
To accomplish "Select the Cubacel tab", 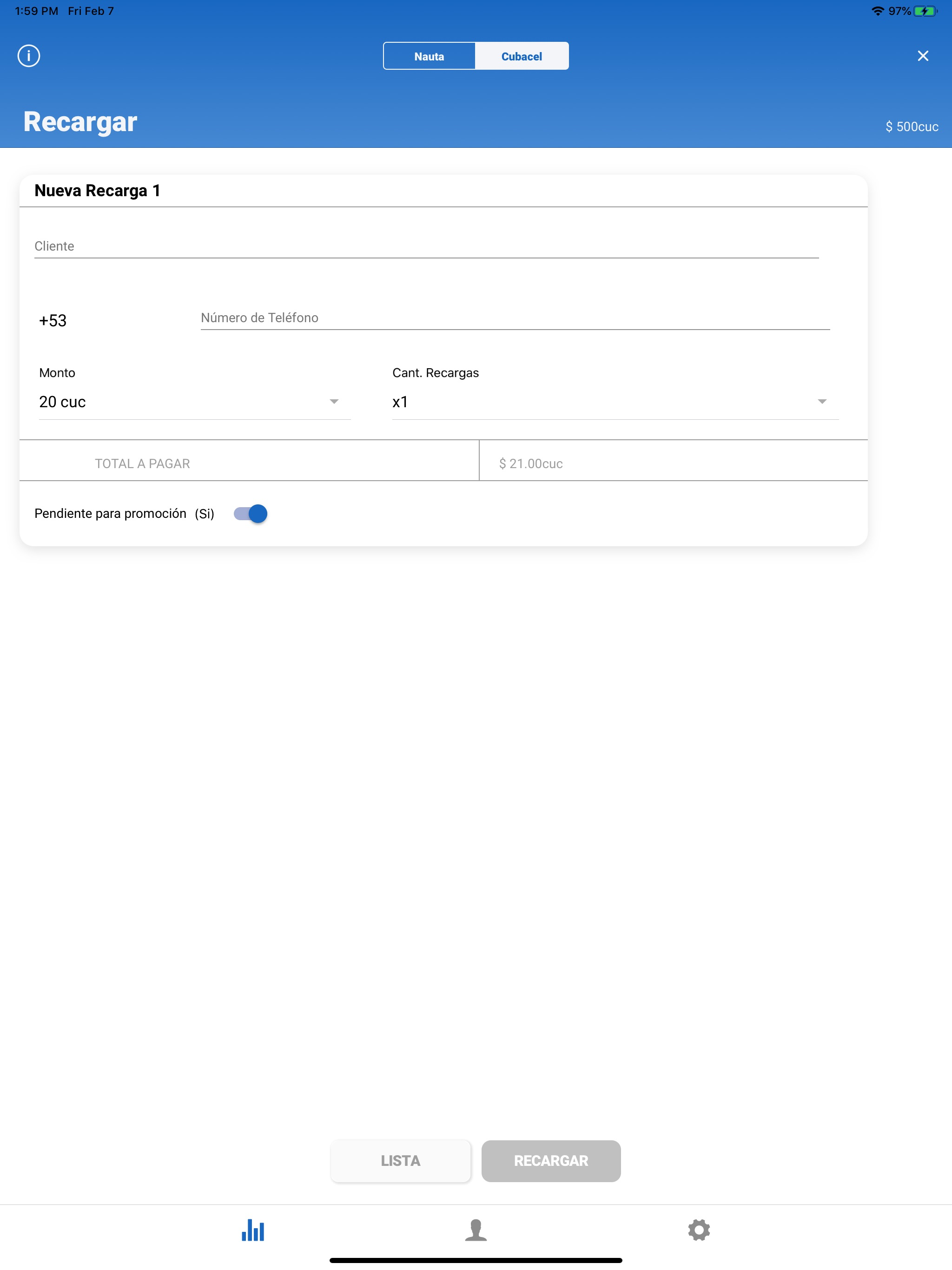I will 522,56.
